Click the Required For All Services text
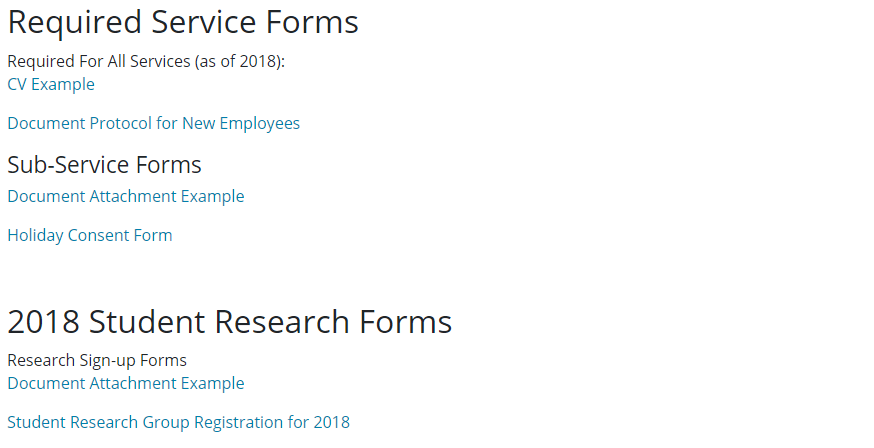 click(146, 61)
